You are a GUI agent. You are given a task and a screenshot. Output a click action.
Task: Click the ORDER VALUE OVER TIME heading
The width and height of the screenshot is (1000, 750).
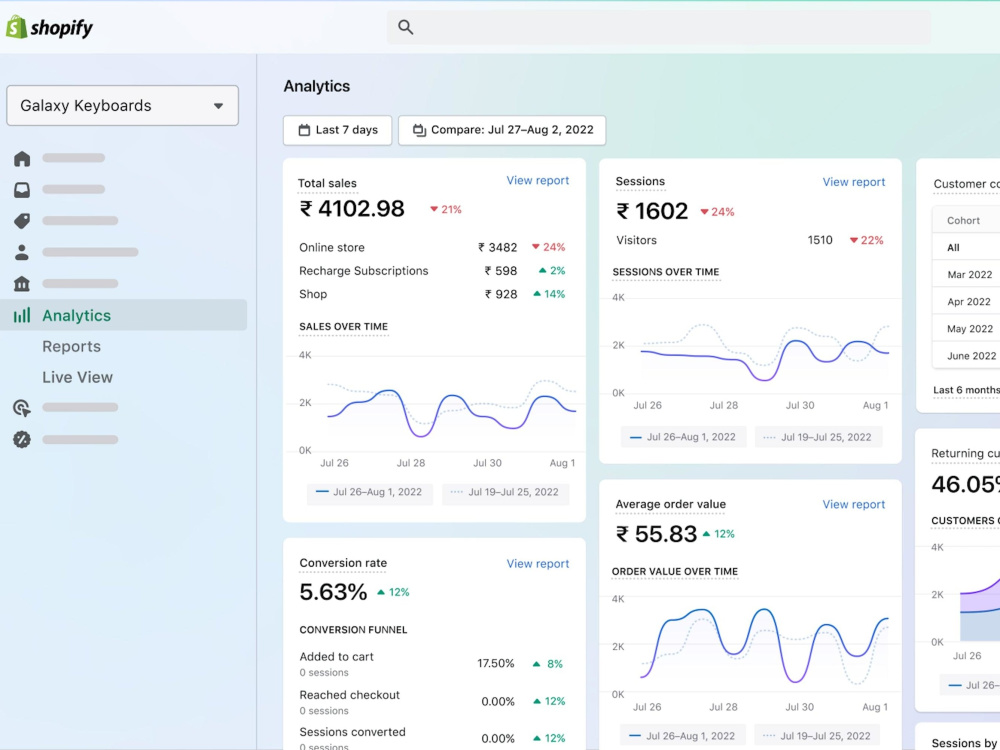[x=675, y=571]
